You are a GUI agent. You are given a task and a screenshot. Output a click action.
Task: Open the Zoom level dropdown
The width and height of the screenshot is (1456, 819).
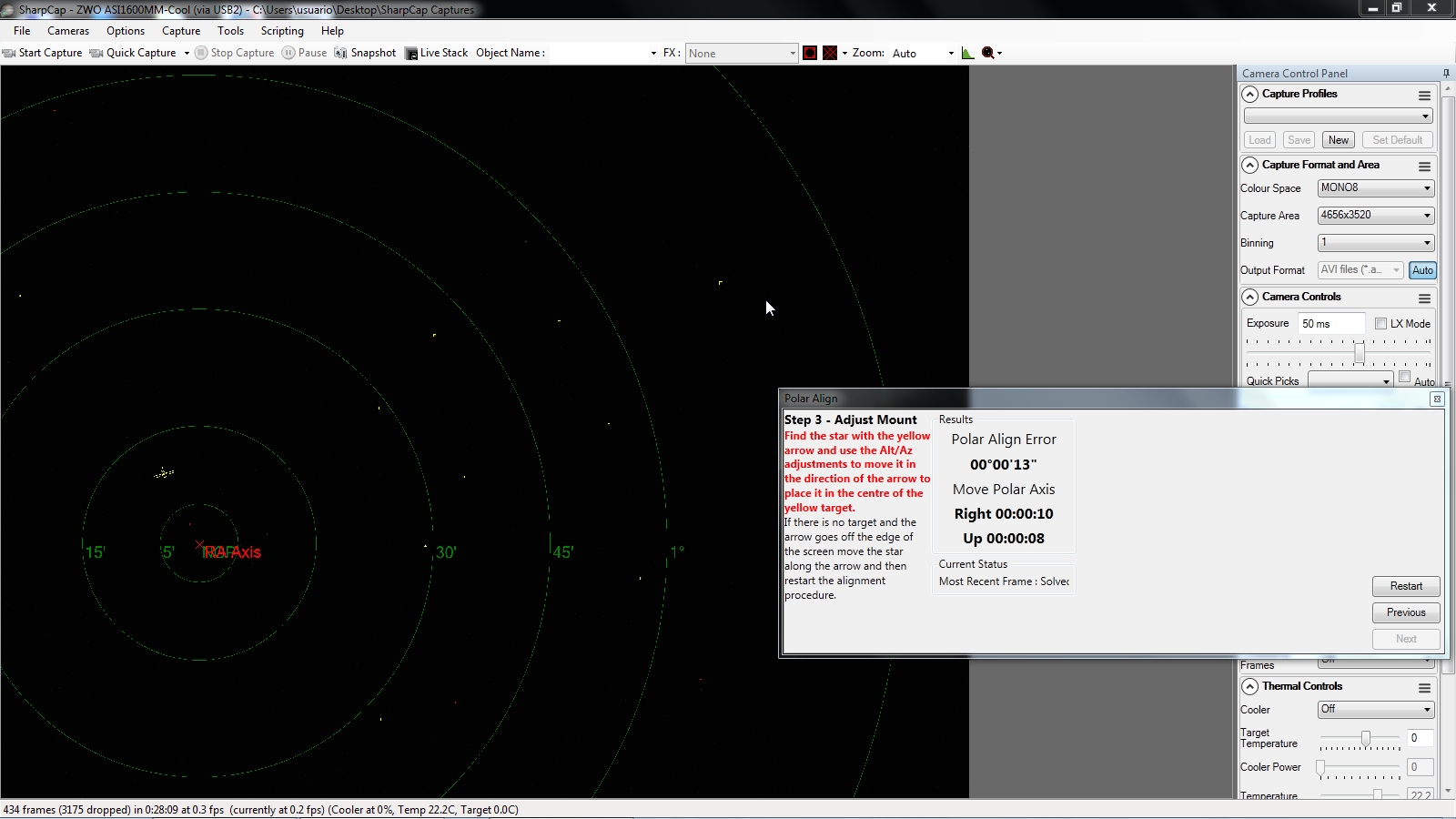(923, 53)
